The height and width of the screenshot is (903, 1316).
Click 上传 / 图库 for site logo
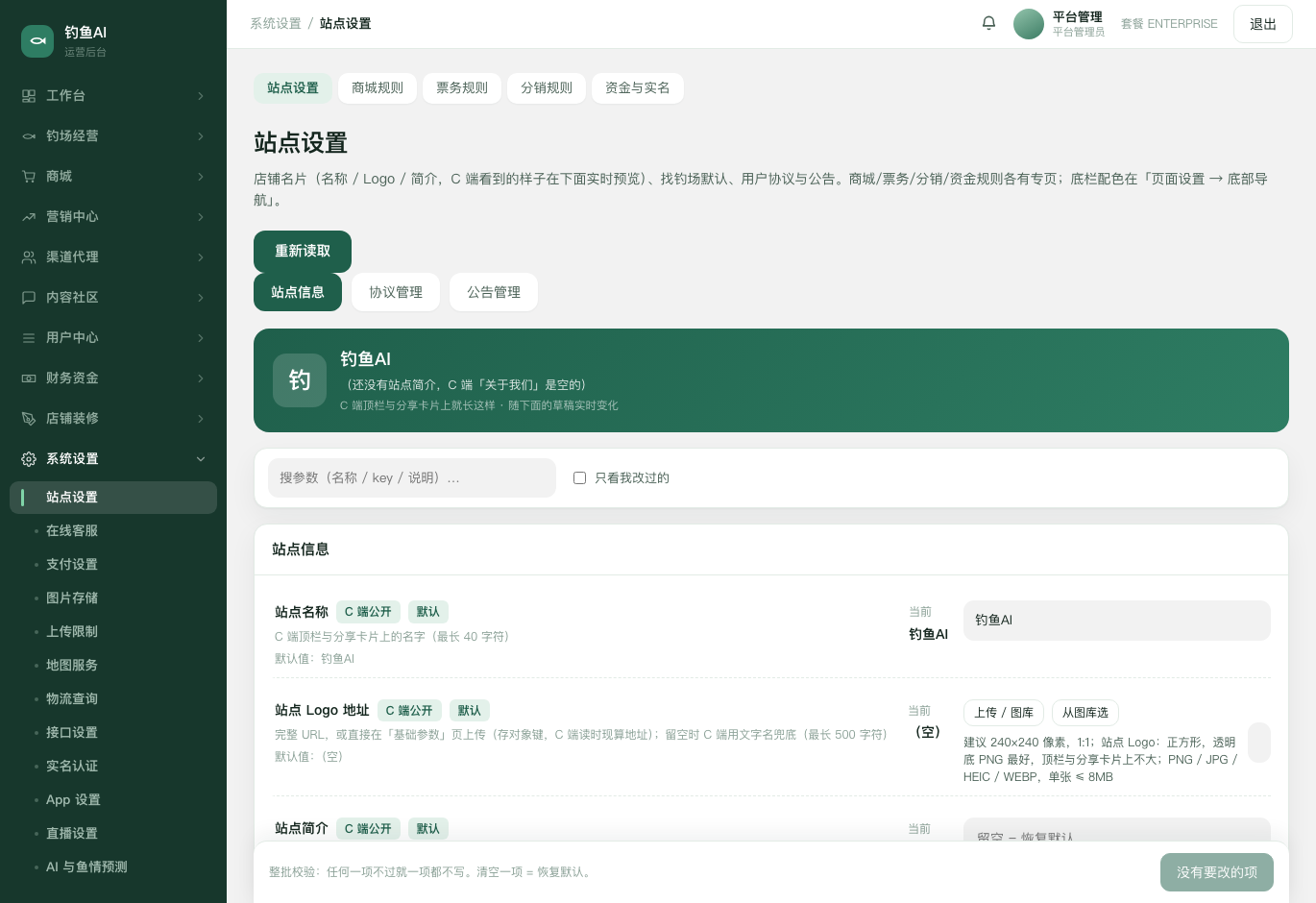click(x=1004, y=713)
